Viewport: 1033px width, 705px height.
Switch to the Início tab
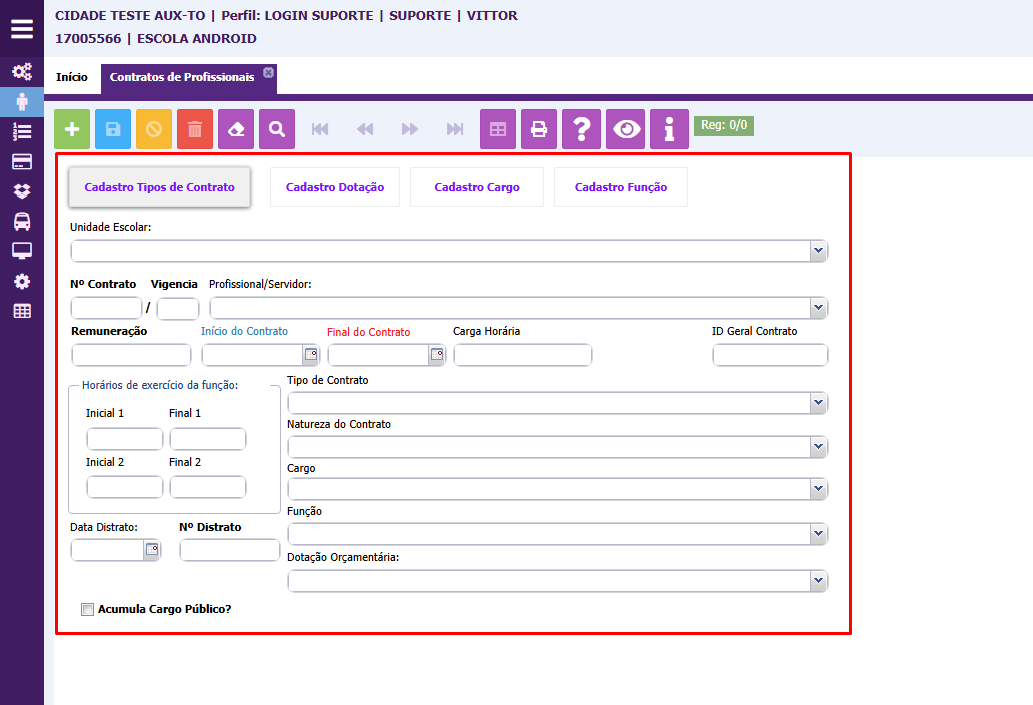point(71,77)
